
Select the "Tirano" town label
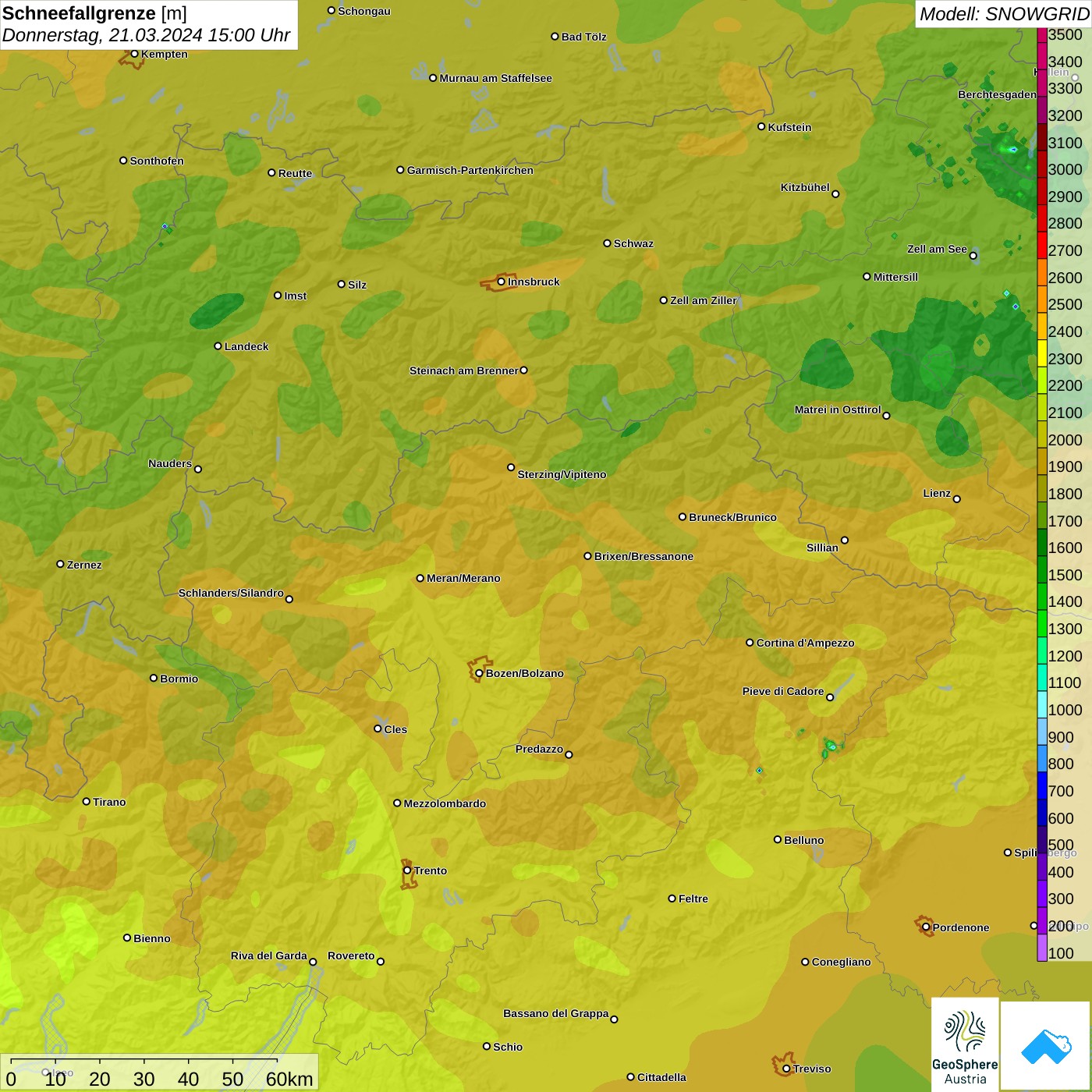[x=109, y=802]
